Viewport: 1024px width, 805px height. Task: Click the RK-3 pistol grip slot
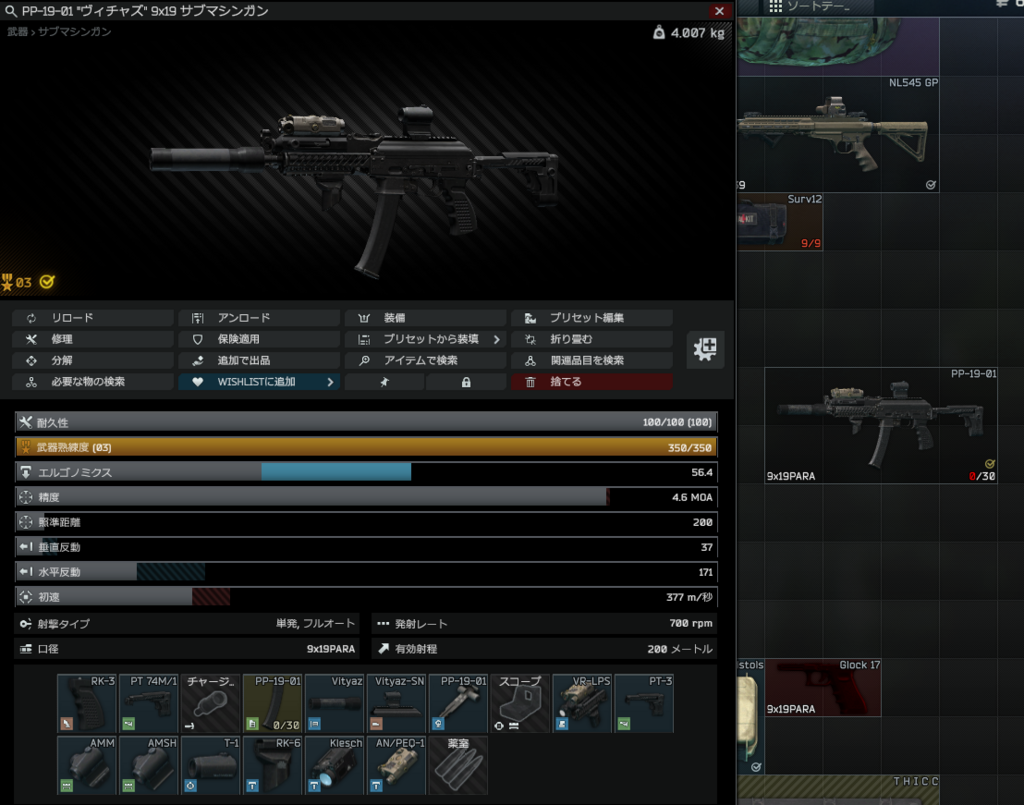coord(87,703)
